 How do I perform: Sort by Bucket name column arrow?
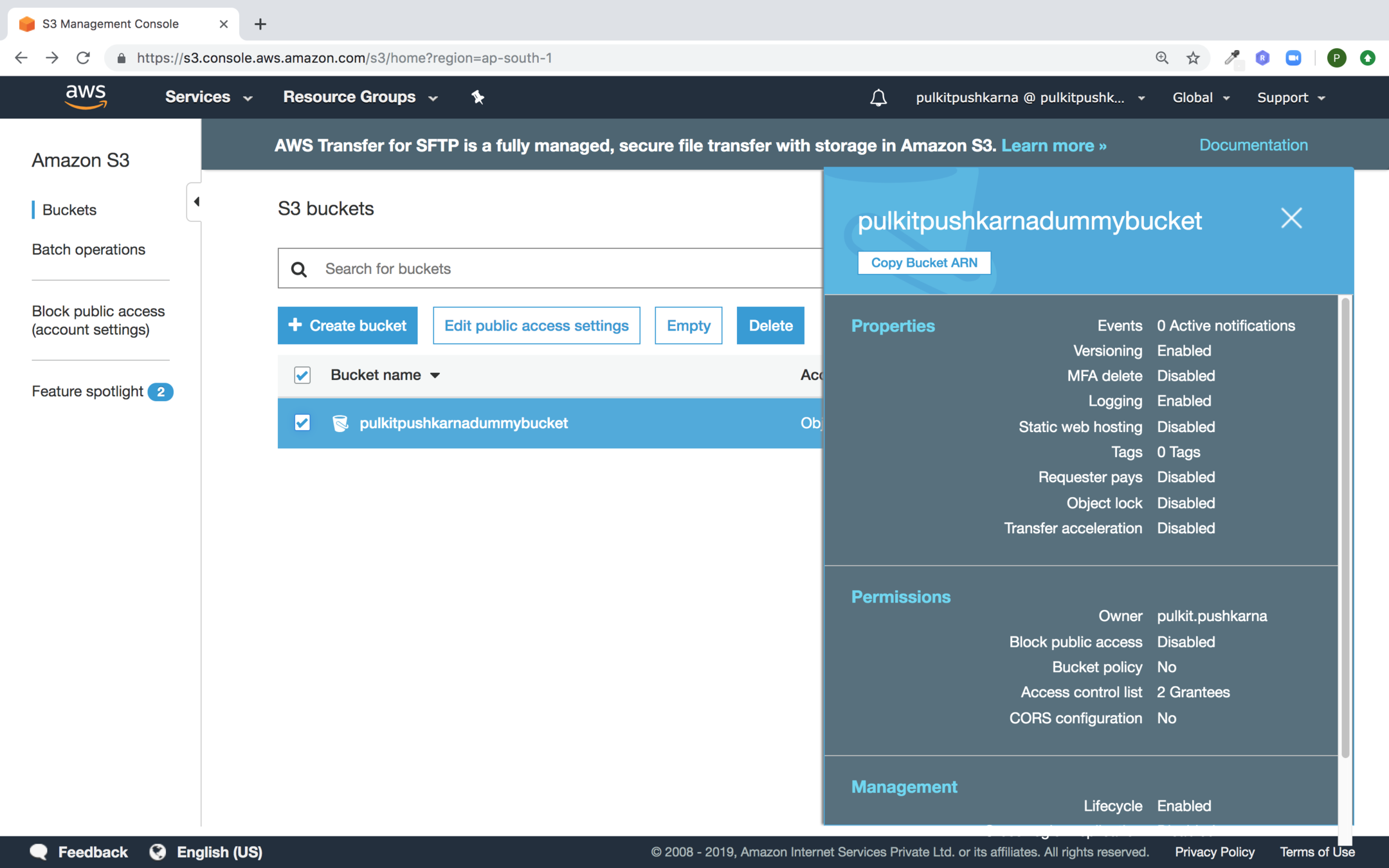coord(435,375)
